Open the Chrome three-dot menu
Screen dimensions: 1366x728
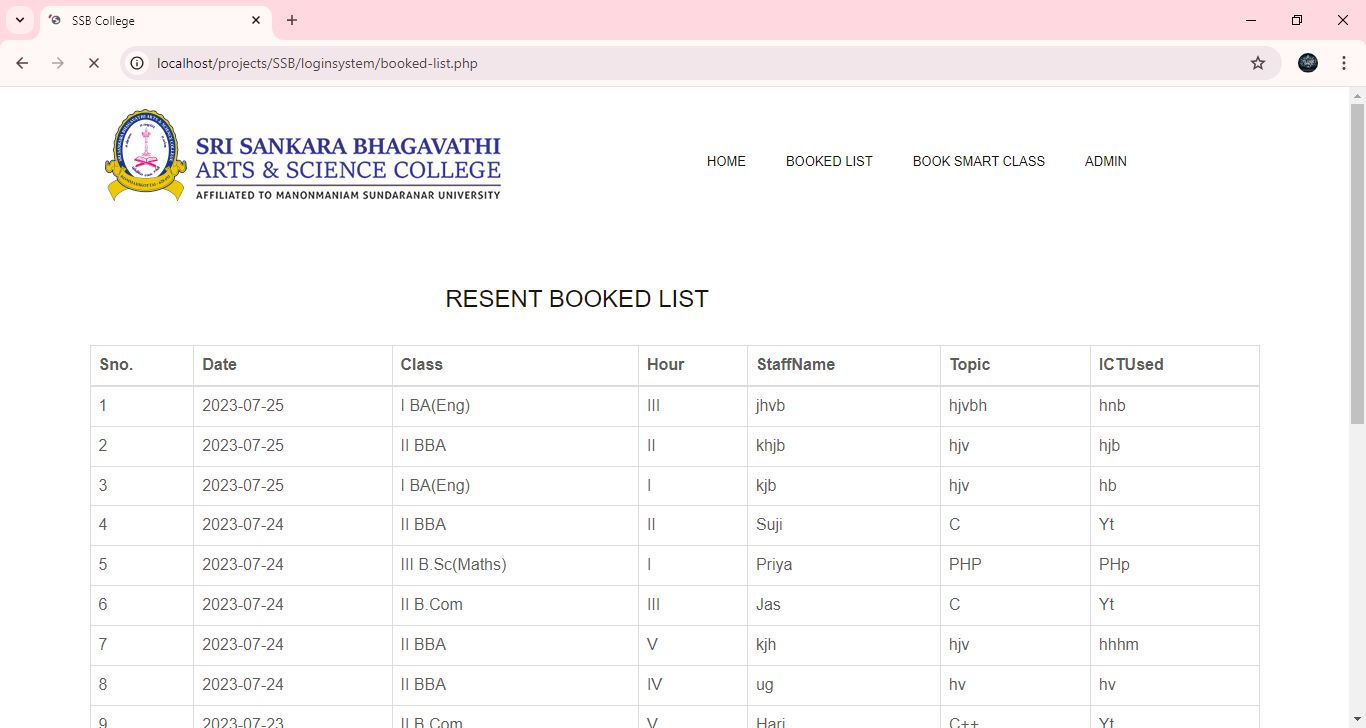1344,62
